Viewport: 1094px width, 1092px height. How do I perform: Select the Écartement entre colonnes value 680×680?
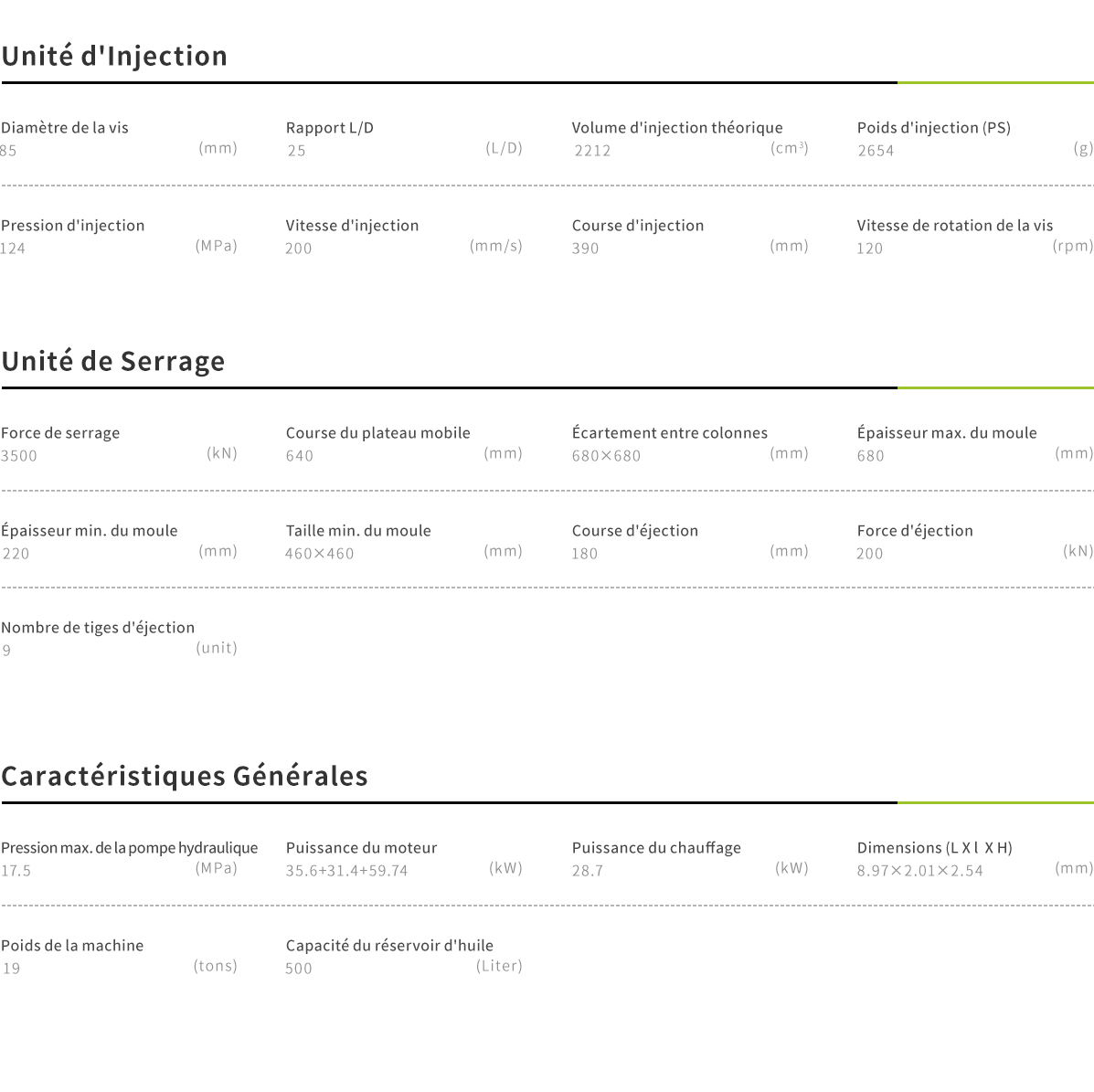click(606, 456)
